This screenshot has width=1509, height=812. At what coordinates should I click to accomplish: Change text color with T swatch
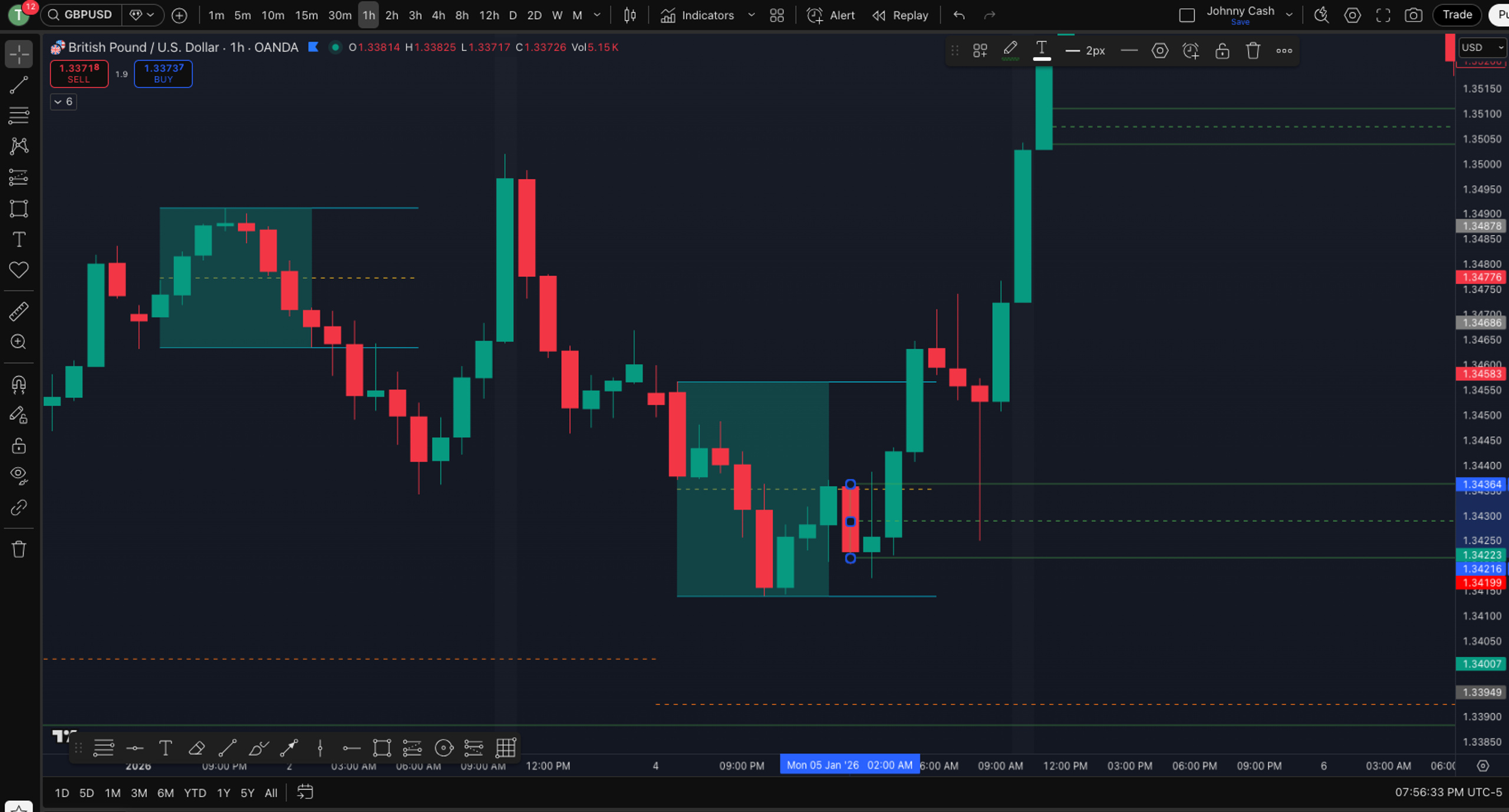pyautogui.click(x=1042, y=51)
